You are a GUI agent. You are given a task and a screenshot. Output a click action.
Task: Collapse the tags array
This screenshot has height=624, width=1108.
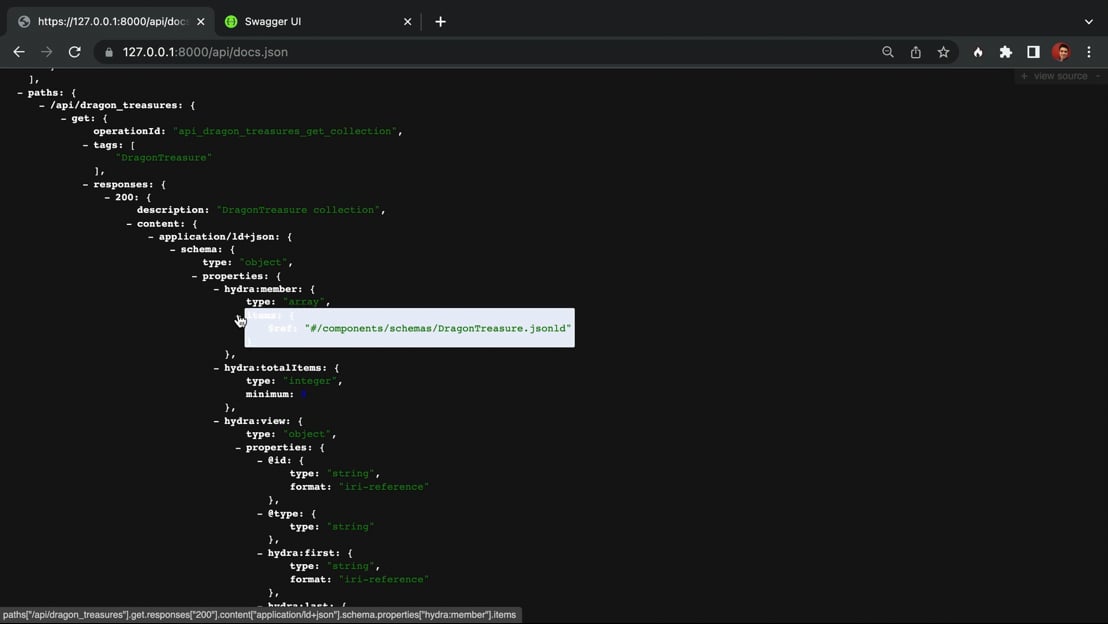pos(86,145)
